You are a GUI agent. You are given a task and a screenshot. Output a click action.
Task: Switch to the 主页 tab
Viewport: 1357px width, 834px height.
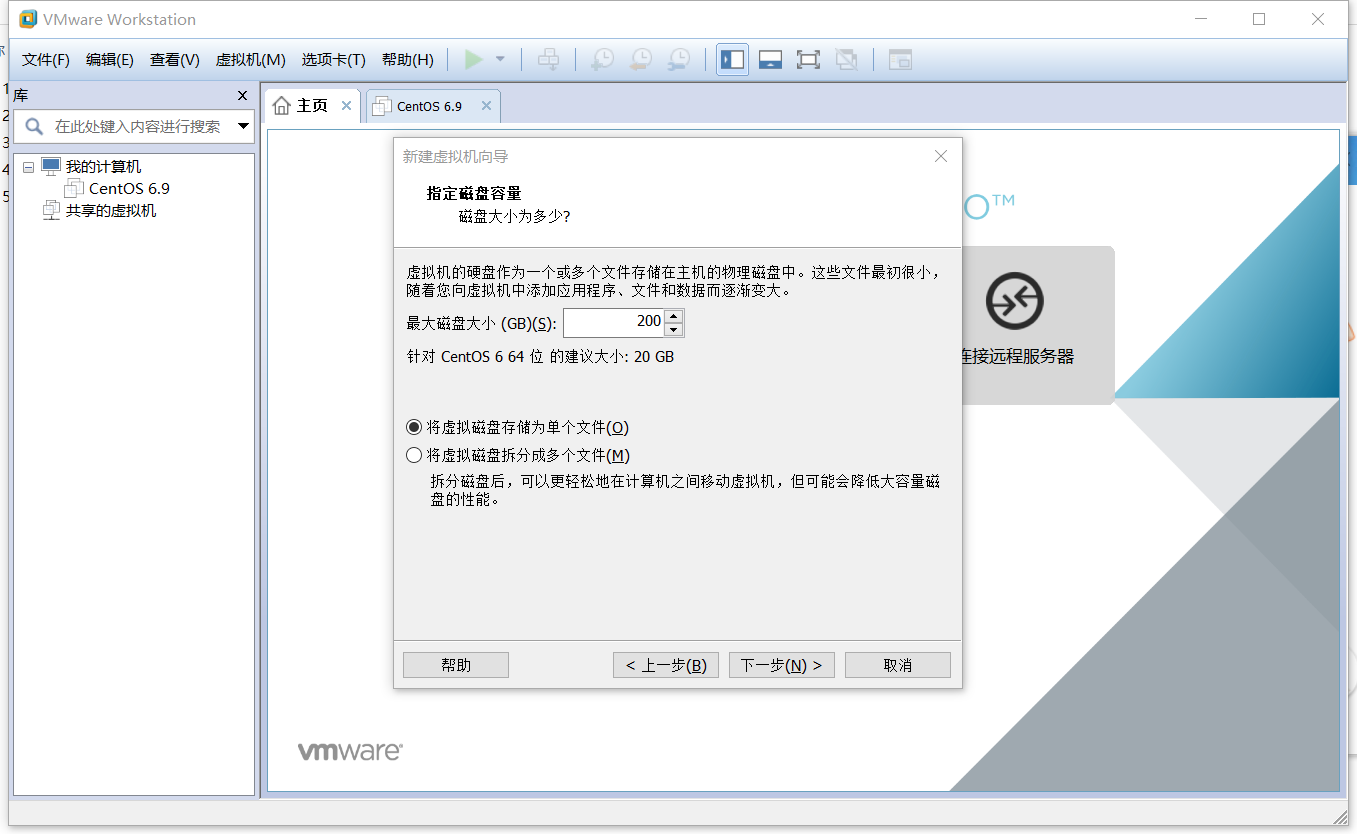312,106
